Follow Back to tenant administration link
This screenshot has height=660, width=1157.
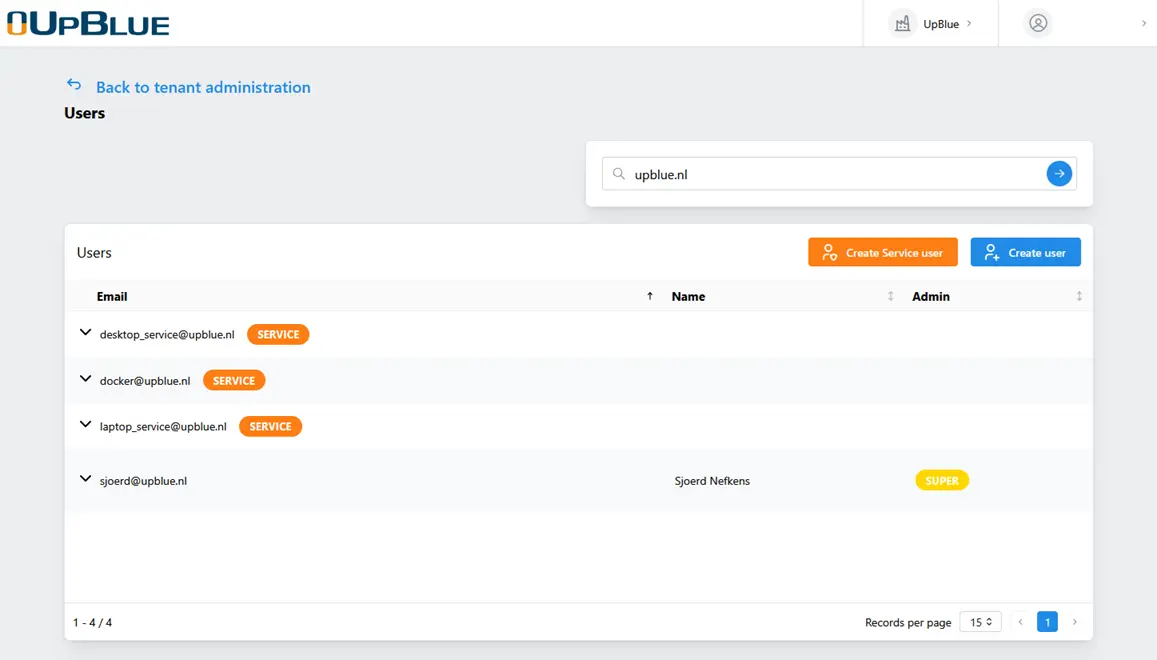[x=203, y=87]
